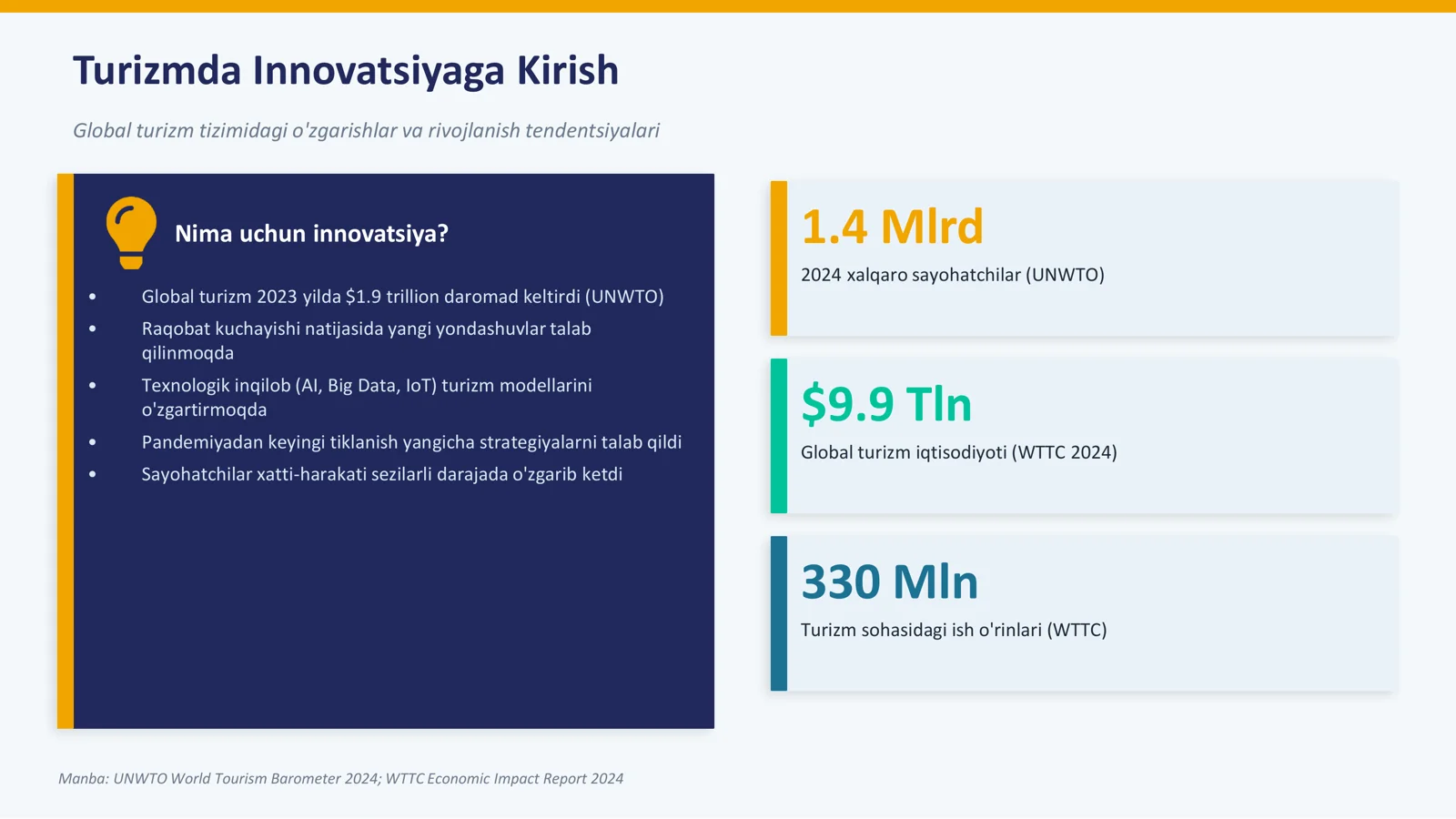Click the bullet starting 'Raqobat kuchayishi natijasida'
Screen dimensions: 1456x819
tap(366, 340)
